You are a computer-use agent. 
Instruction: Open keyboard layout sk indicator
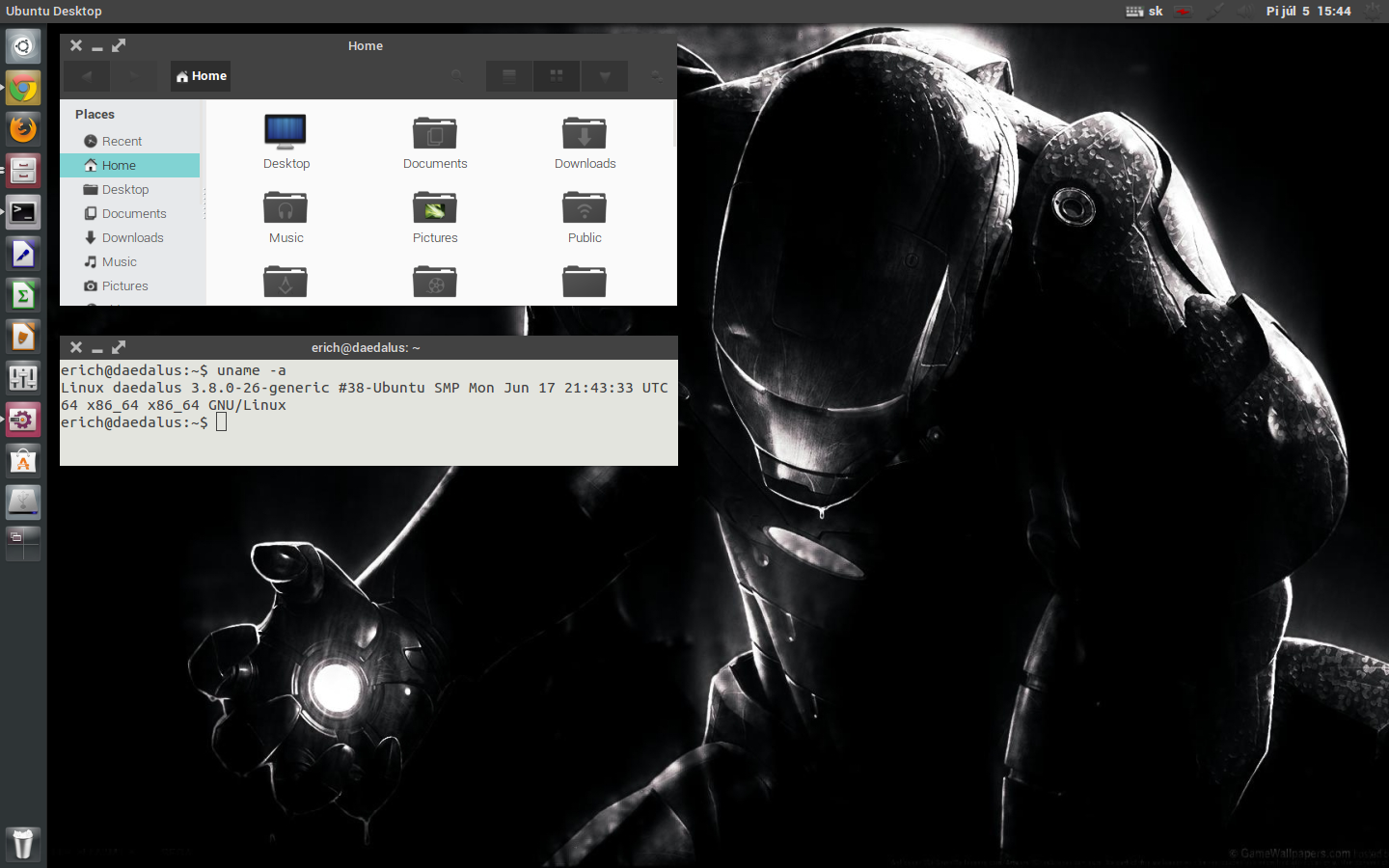pyautogui.click(x=1144, y=12)
